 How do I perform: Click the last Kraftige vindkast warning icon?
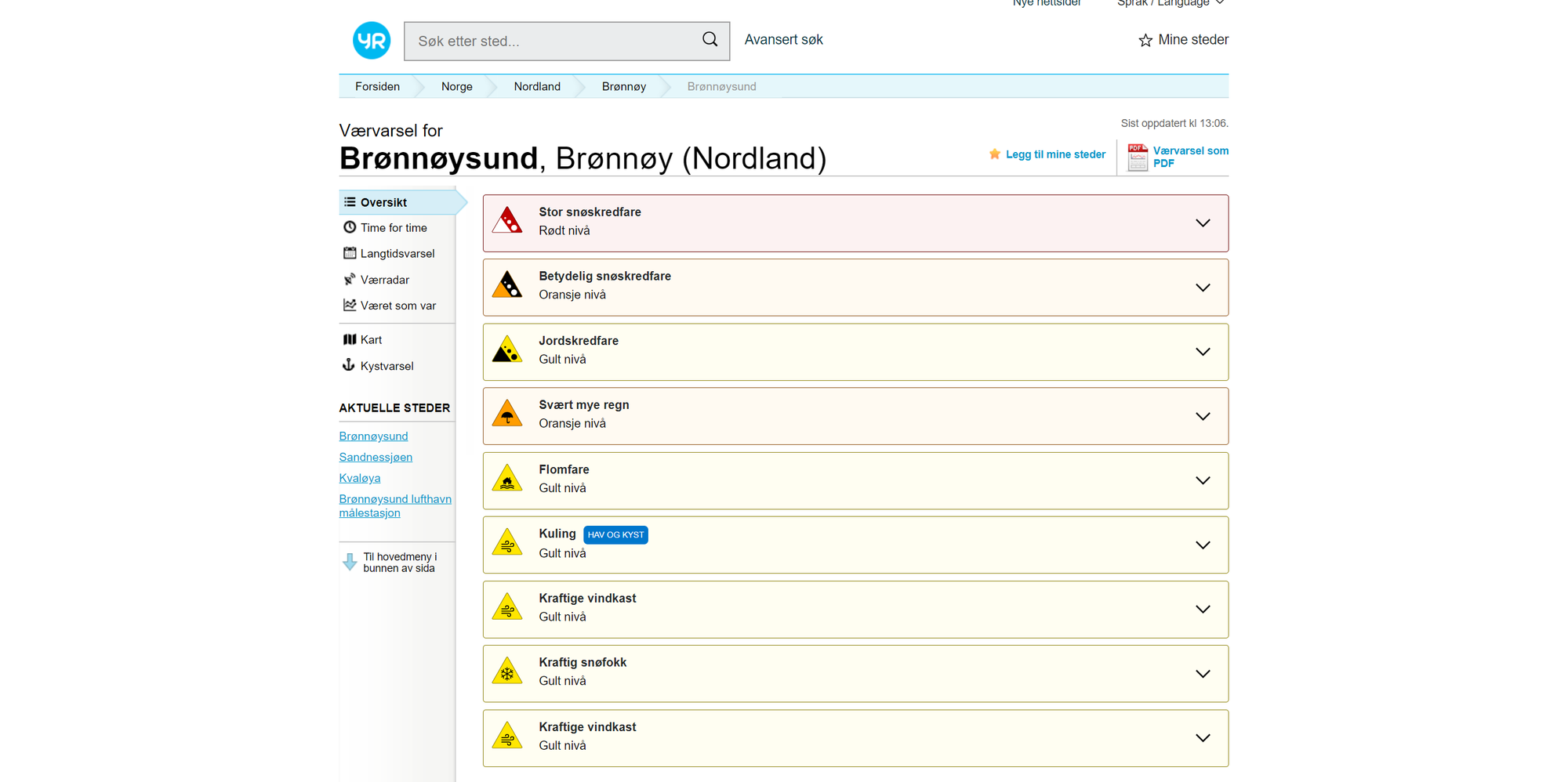507,736
